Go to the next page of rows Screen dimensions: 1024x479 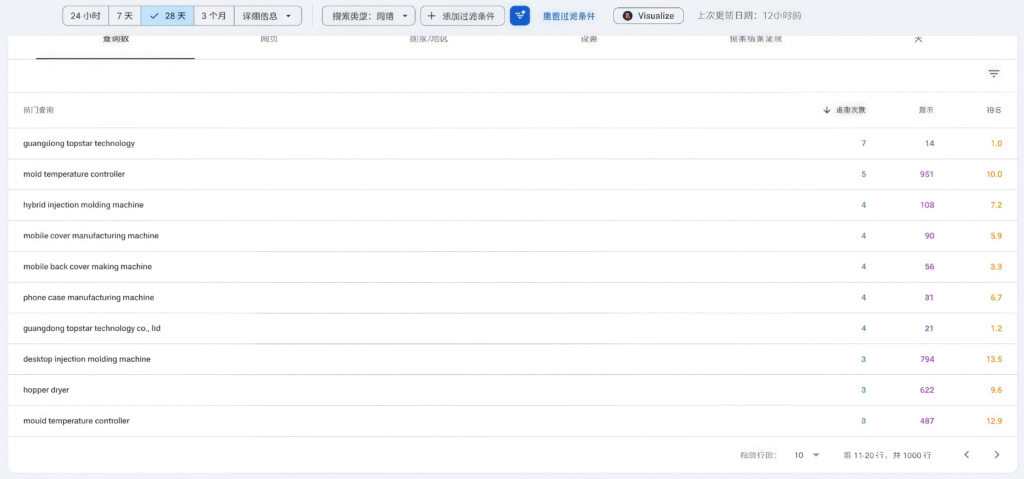point(997,455)
